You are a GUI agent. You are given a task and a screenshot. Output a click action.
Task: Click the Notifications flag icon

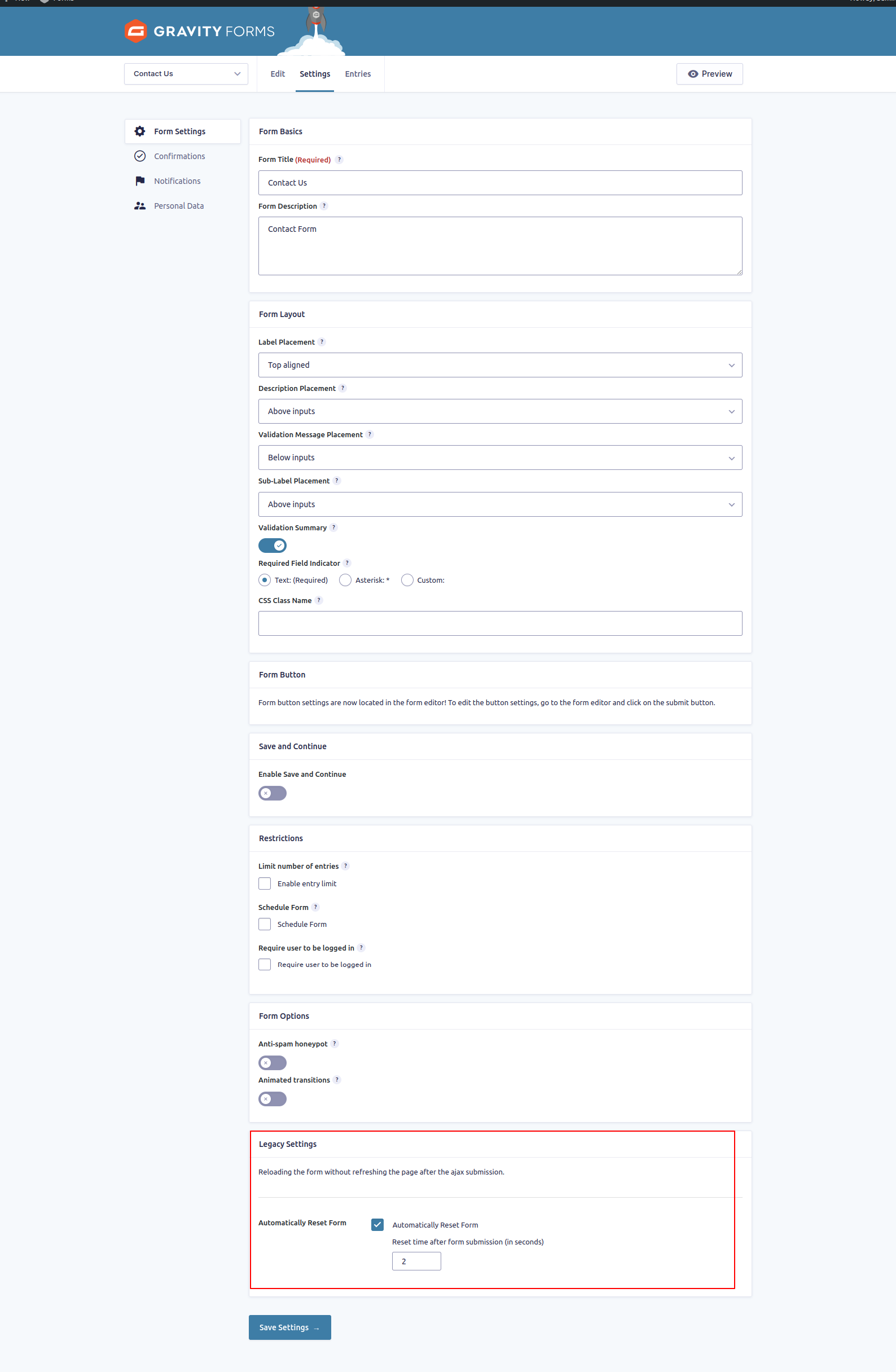(x=139, y=181)
